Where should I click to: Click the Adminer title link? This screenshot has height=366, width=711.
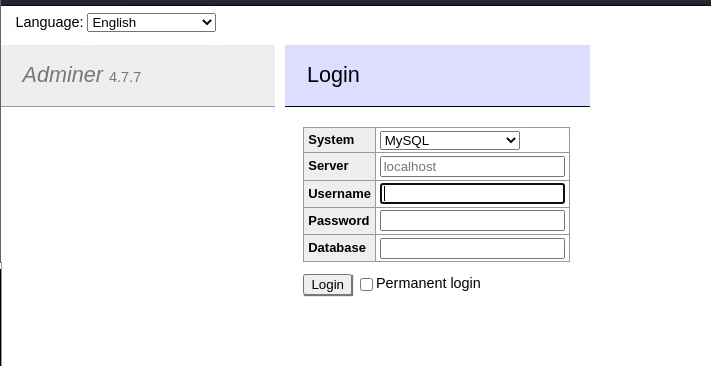click(x=63, y=75)
